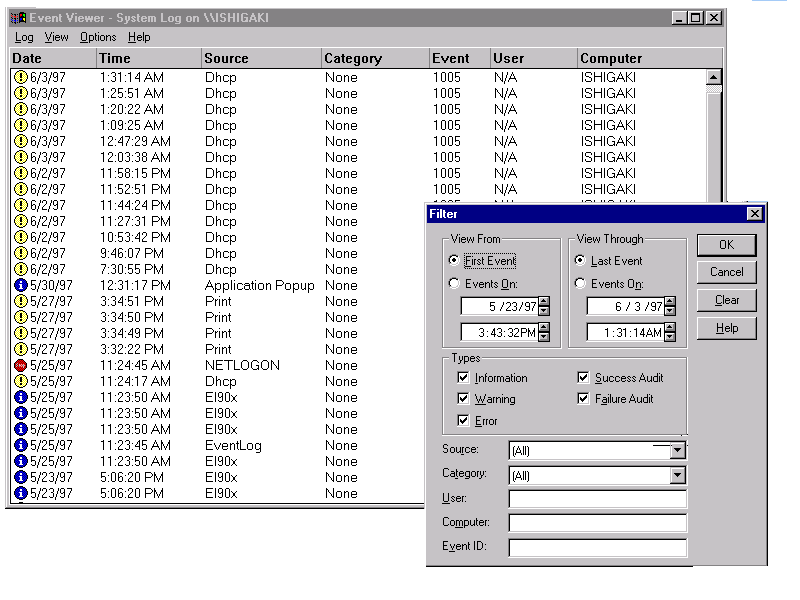Click info icon for EventLog 11:23:45 AM event
This screenshot has width=800, height=600.
click(20, 445)
